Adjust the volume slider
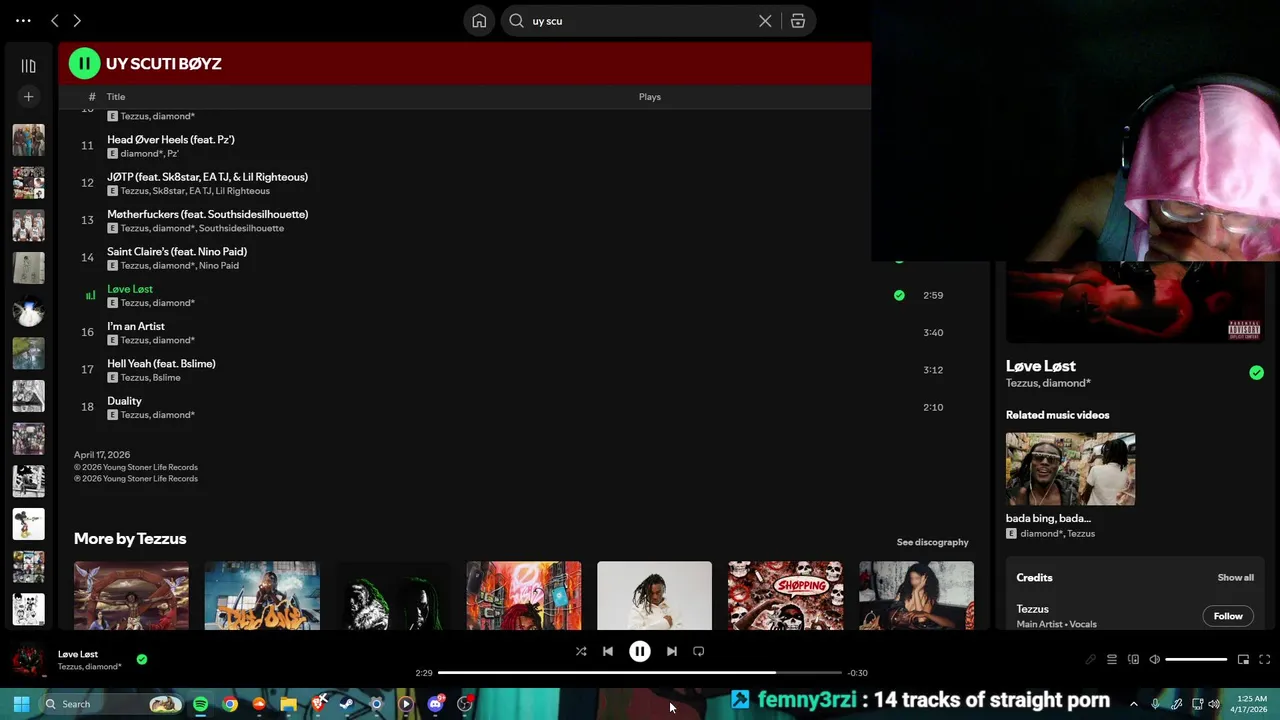Screen dimensions: 1280x720 (x=1196, y=659)
